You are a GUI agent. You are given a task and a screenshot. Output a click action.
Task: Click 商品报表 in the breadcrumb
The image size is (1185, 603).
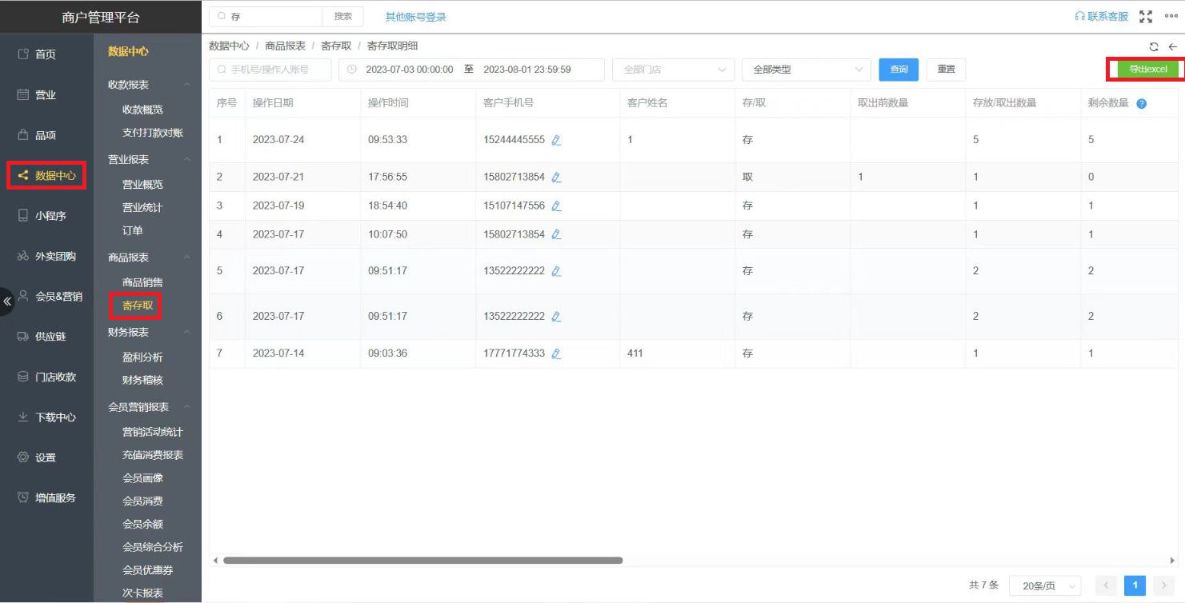pos(285,46)
